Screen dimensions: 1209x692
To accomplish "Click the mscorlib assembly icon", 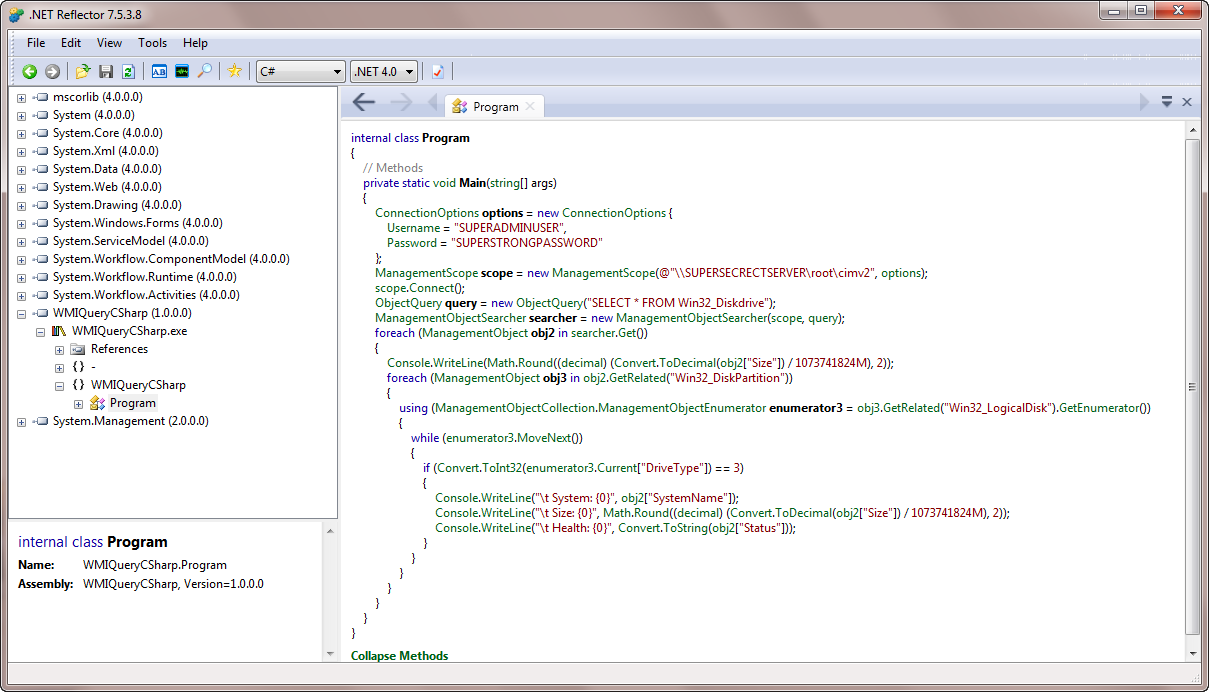I will pyautogui.click(x=40, y=97).
